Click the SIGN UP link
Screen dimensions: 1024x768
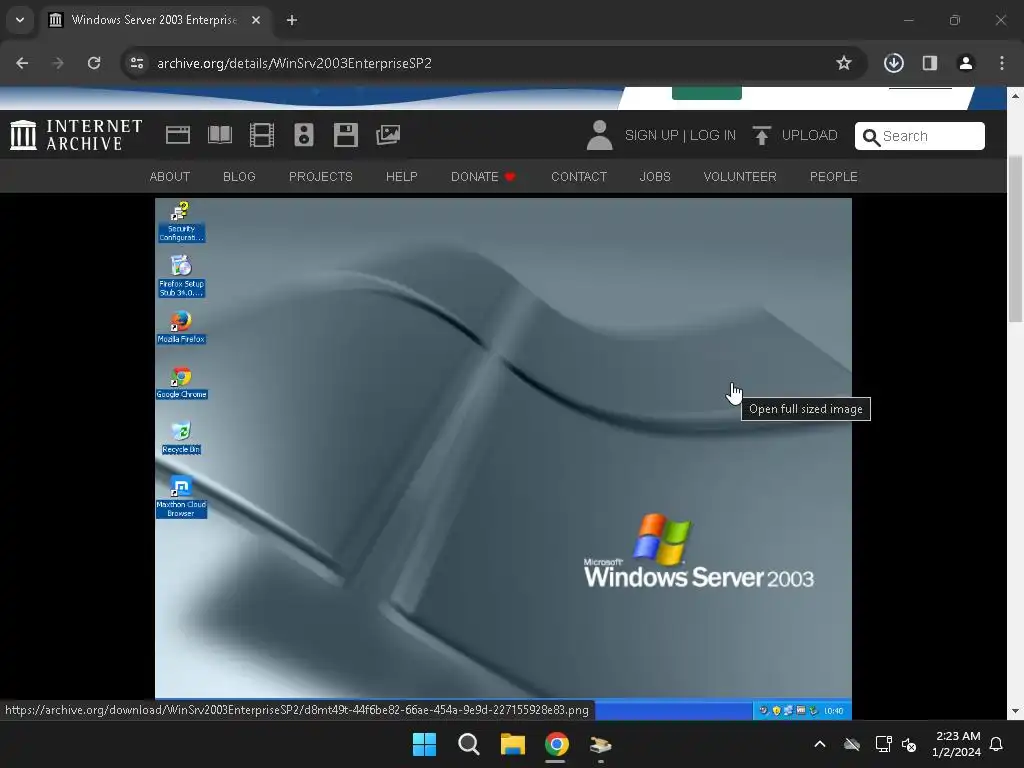651,135
